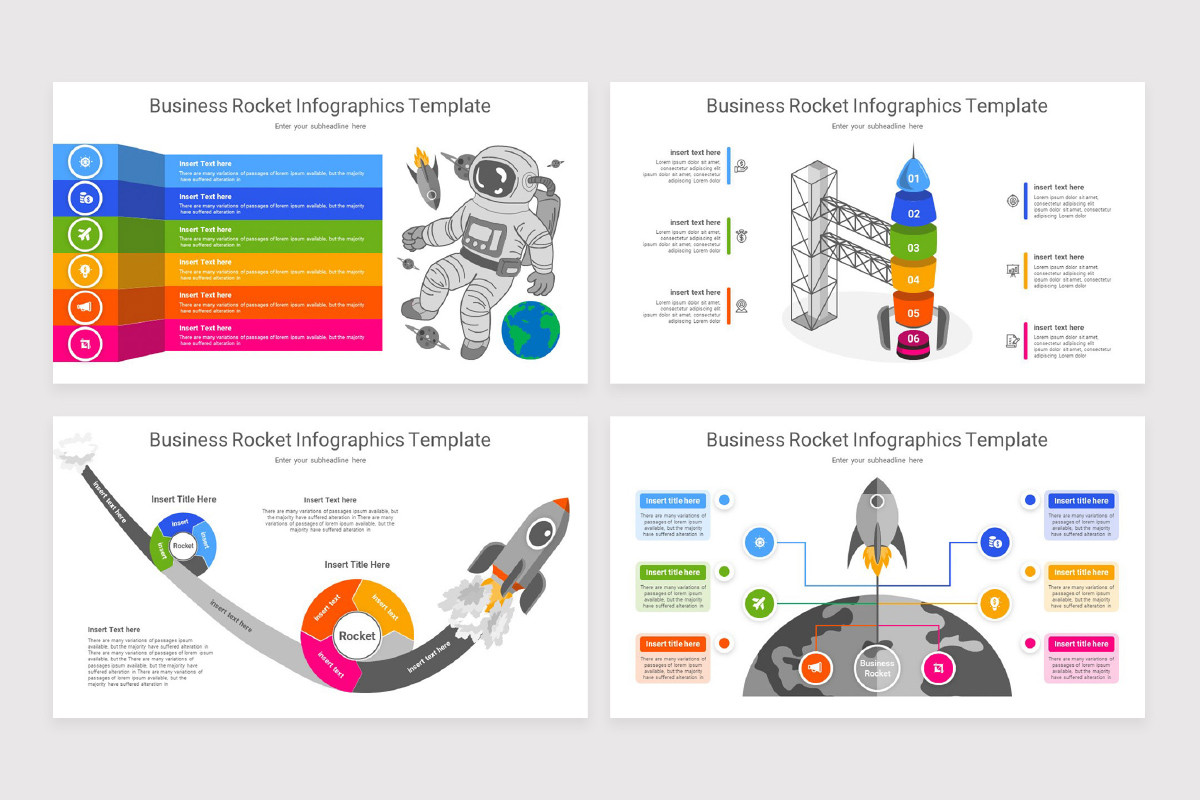This screenshot has width=1200, height=800.
Task: Select the gear icon on the blue banner
Action: [84, 162]
